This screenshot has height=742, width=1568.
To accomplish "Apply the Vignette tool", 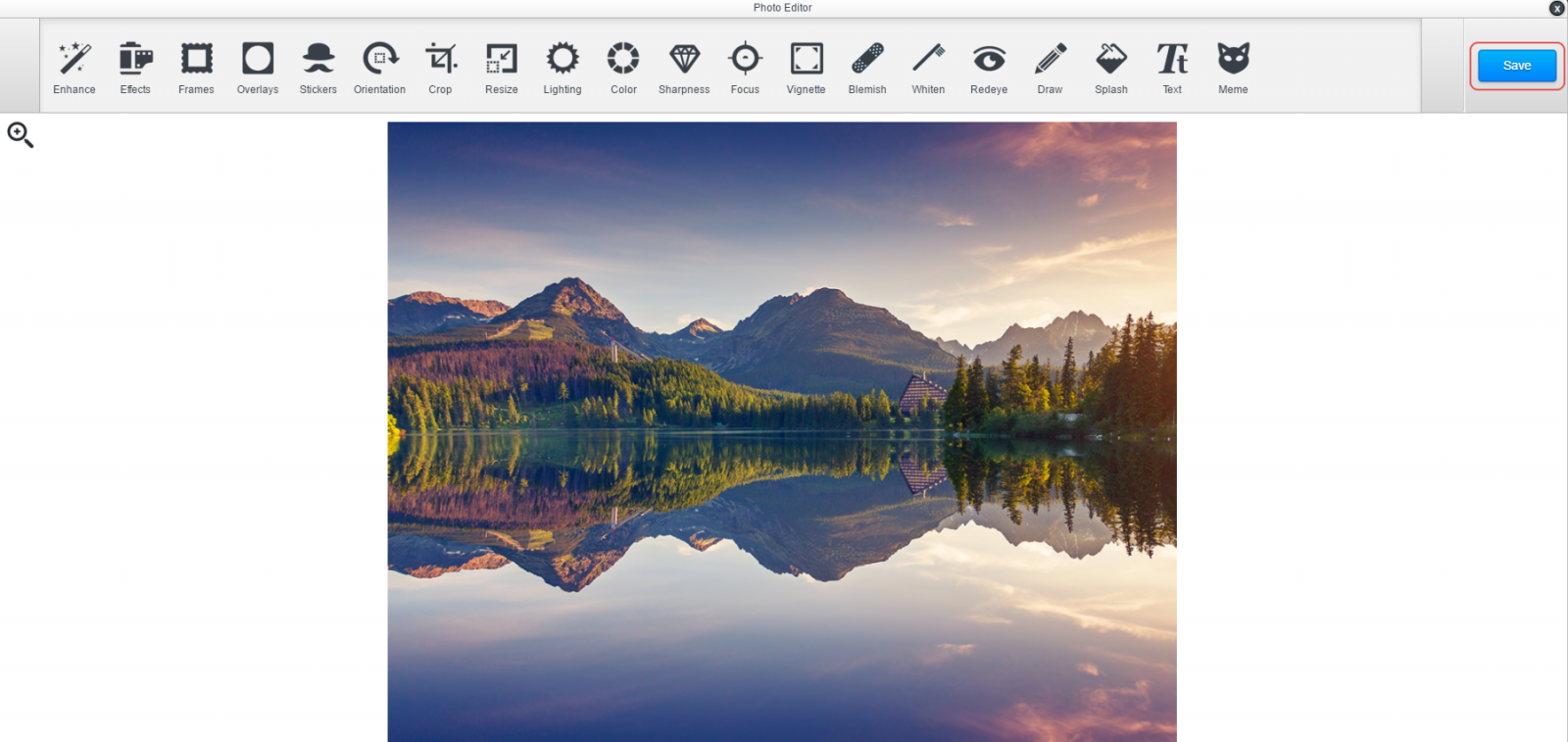I will [x=807, y=67].
